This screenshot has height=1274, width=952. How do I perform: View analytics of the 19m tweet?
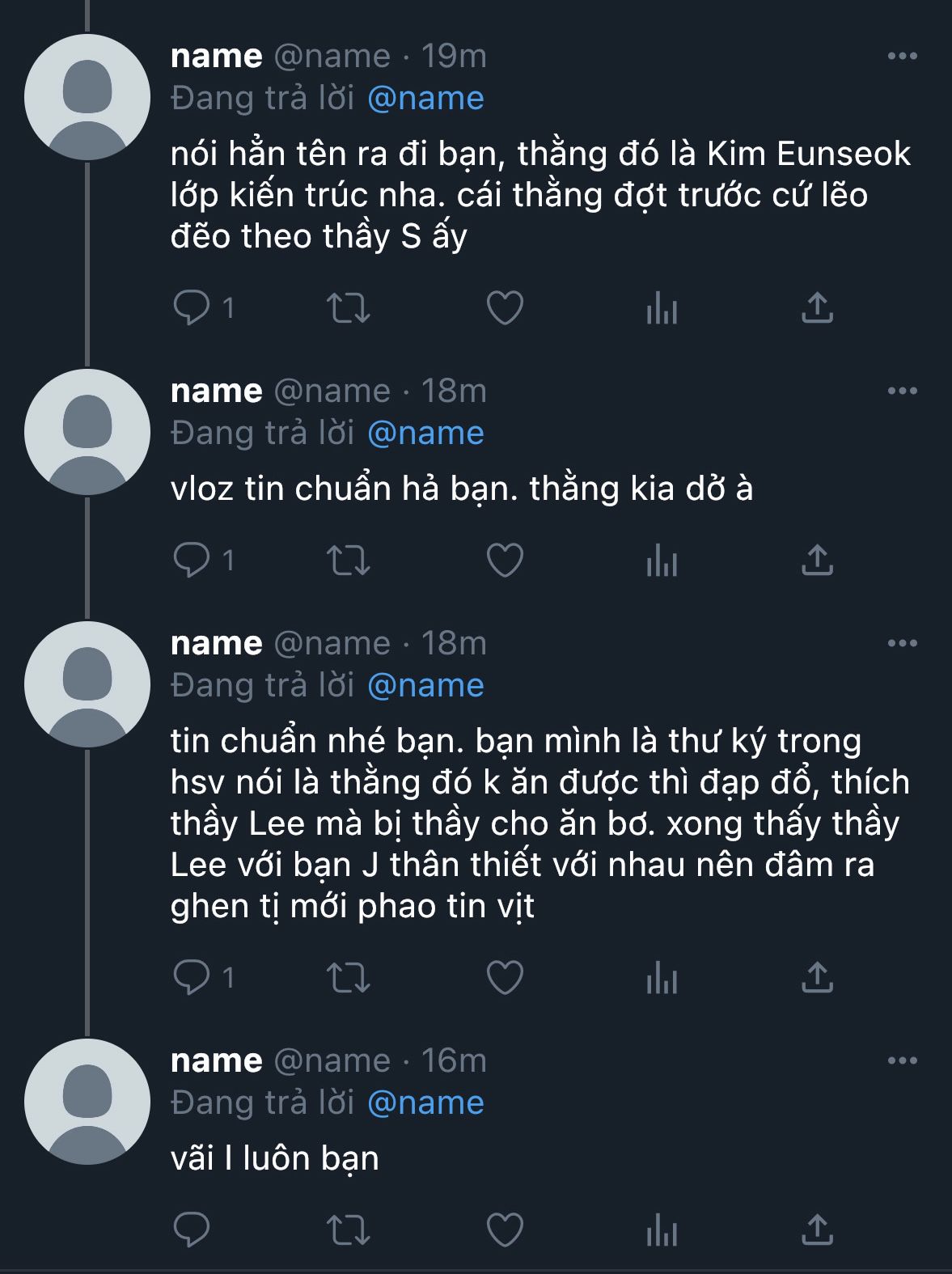click(x=662, y=308)
